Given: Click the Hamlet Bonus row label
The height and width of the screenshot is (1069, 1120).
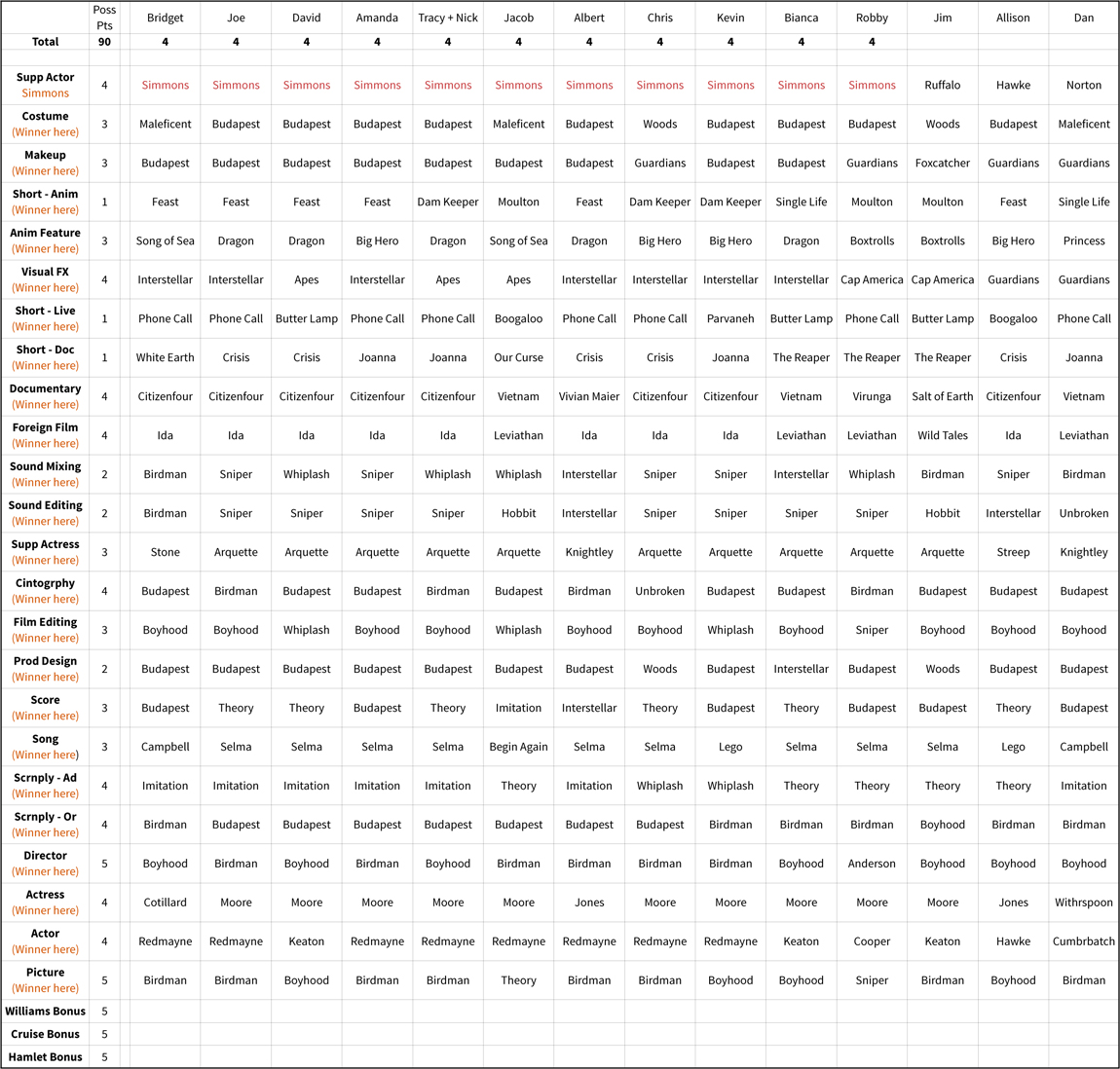Looking at the screenshot, I should (45, 1056).
